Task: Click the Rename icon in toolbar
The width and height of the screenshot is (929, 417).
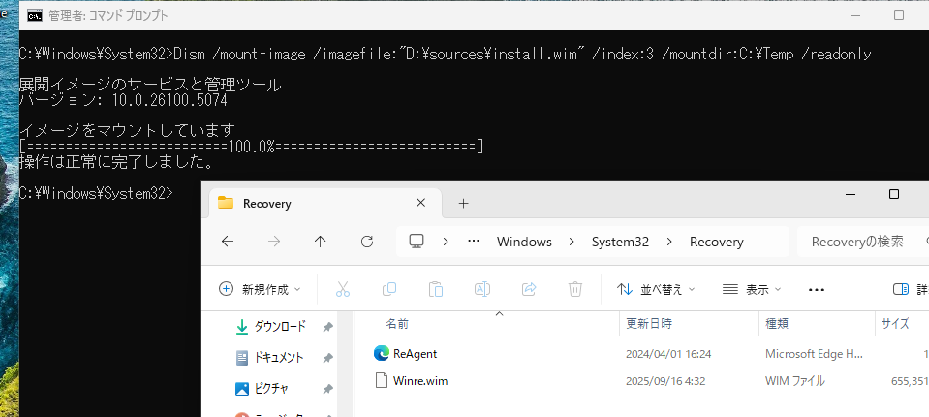Action: click(x=482, y=289)
